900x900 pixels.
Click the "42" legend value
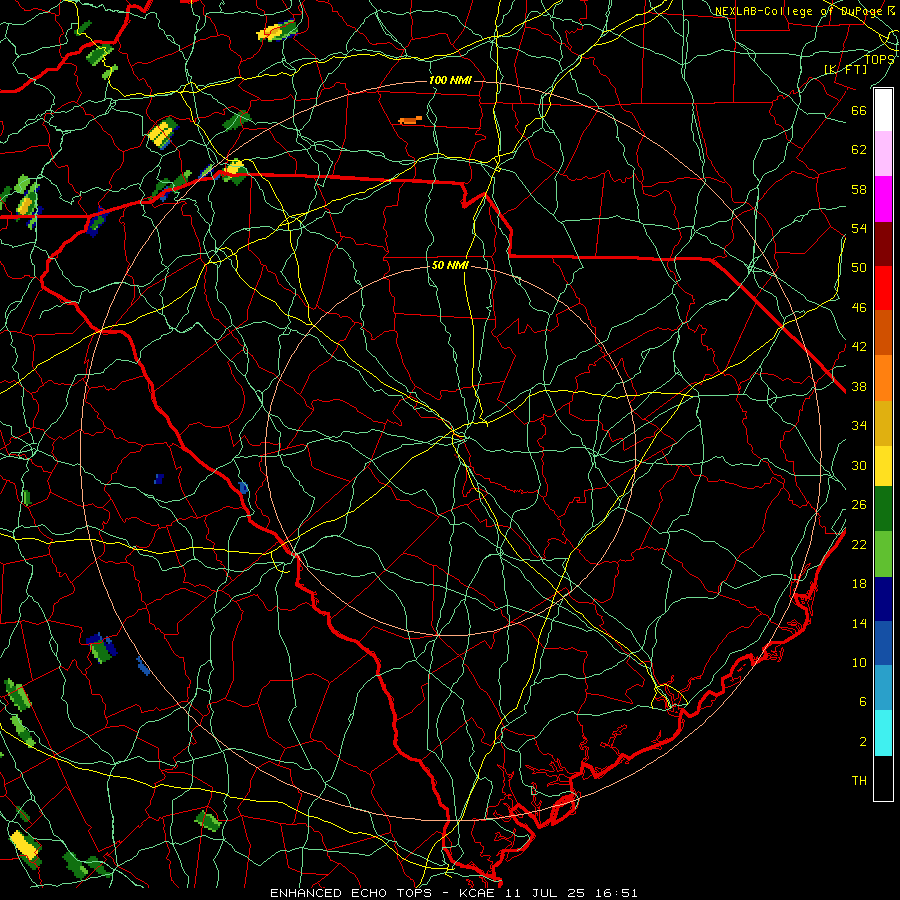click(x=859, y=346)
